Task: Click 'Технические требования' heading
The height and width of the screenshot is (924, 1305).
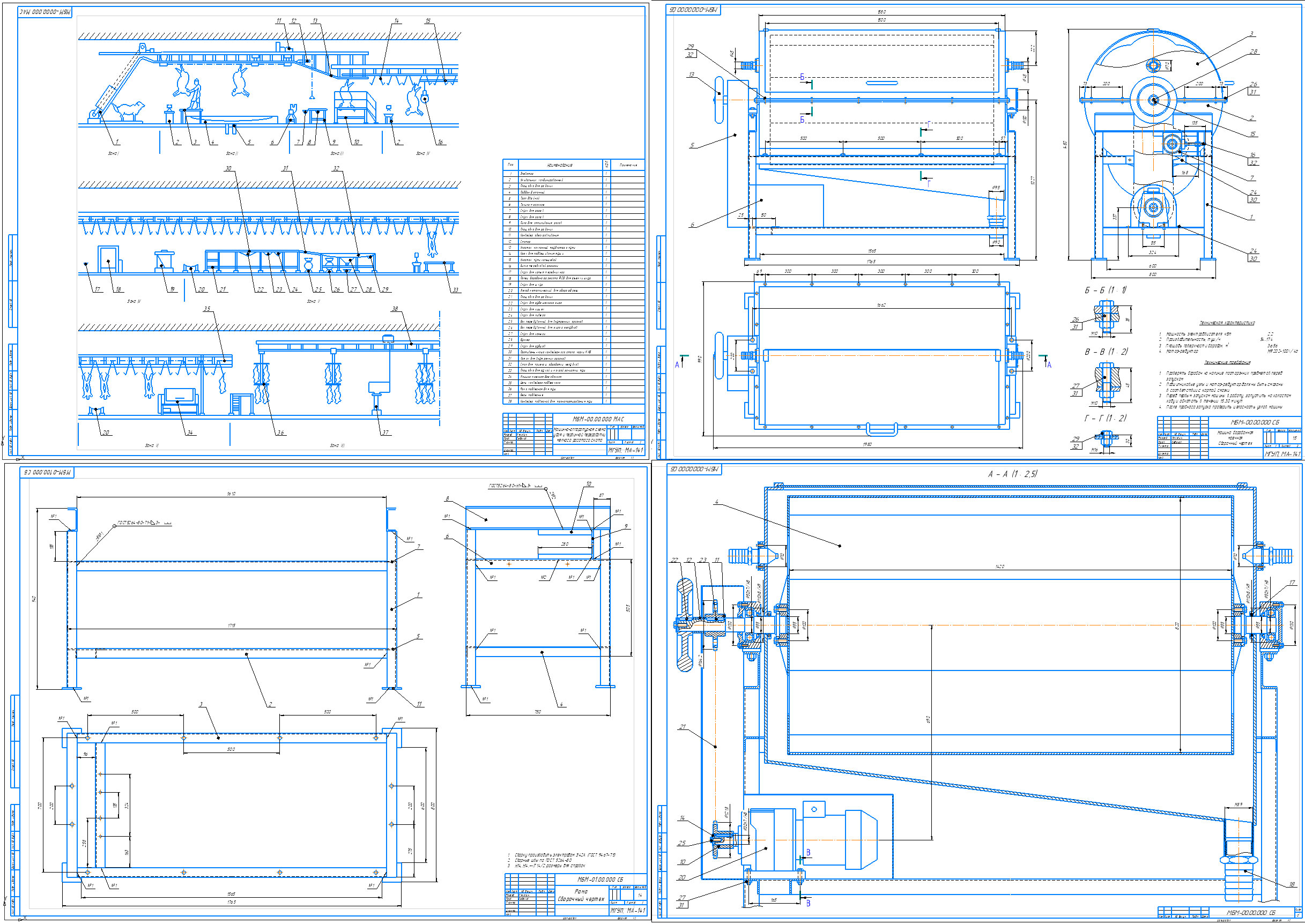Action: pyautogui.click(x=1227, y=362)
